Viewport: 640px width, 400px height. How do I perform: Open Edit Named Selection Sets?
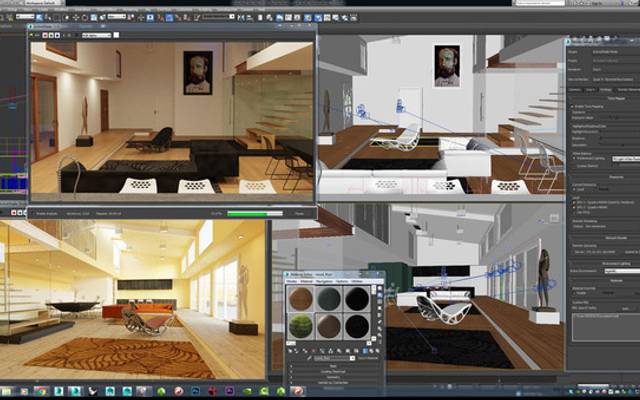tap(197, 17)
